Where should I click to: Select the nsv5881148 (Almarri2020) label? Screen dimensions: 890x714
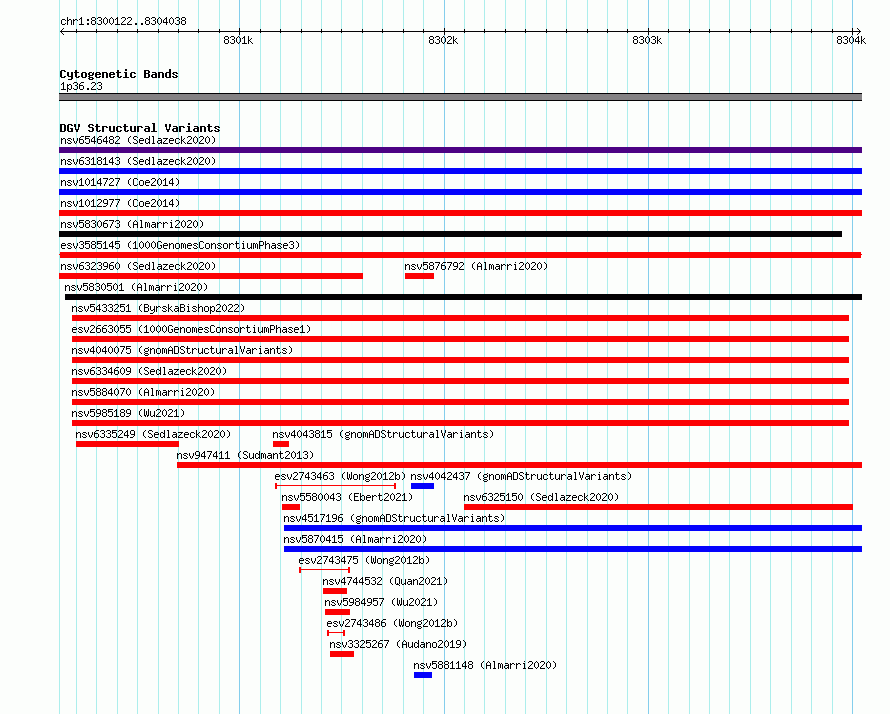click(x=485, y=665)
